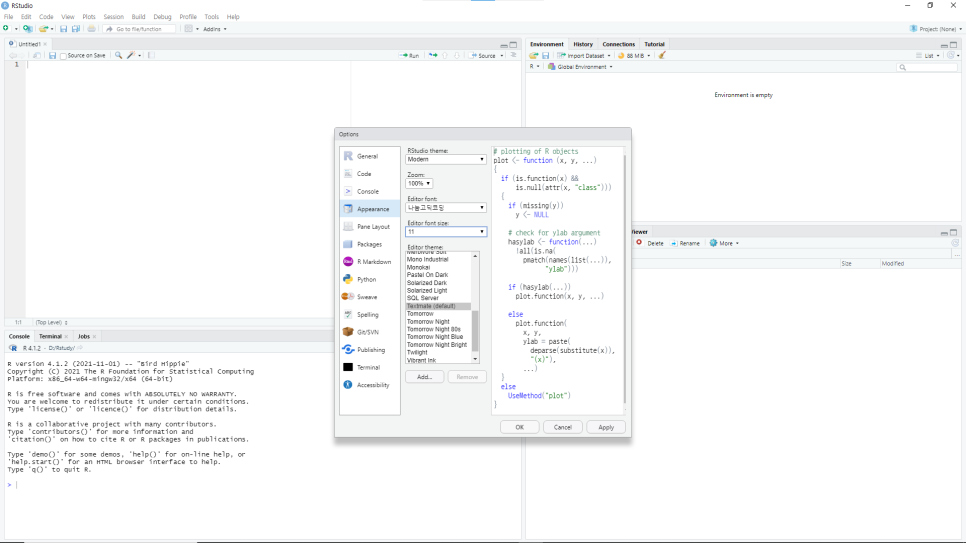Click the code tools magic wand icon
966x543 pixels.
pos(131,55)
